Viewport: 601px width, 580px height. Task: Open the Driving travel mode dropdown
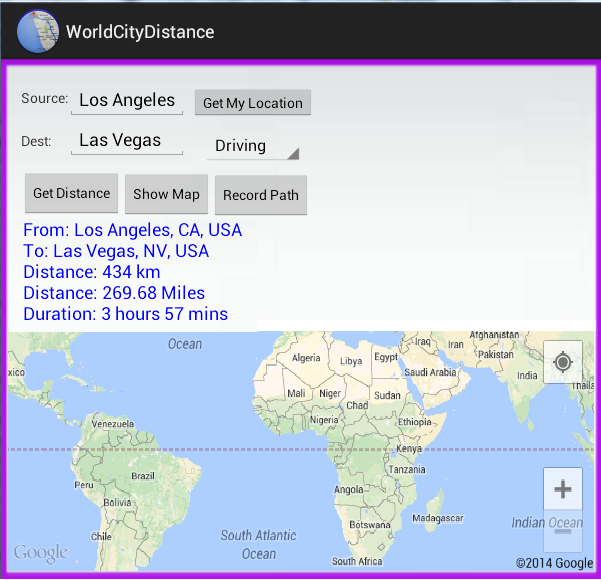(253, 146)
